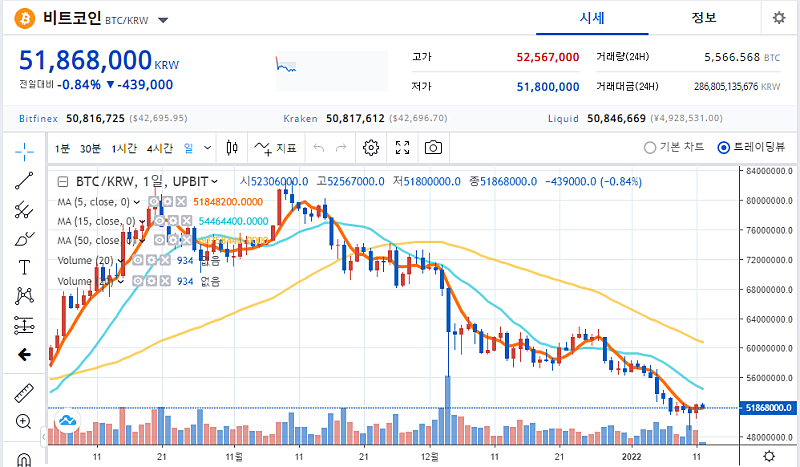
Task: Remove the MA (15, close, 0) indicator
Action: click(x=187, y=221)
